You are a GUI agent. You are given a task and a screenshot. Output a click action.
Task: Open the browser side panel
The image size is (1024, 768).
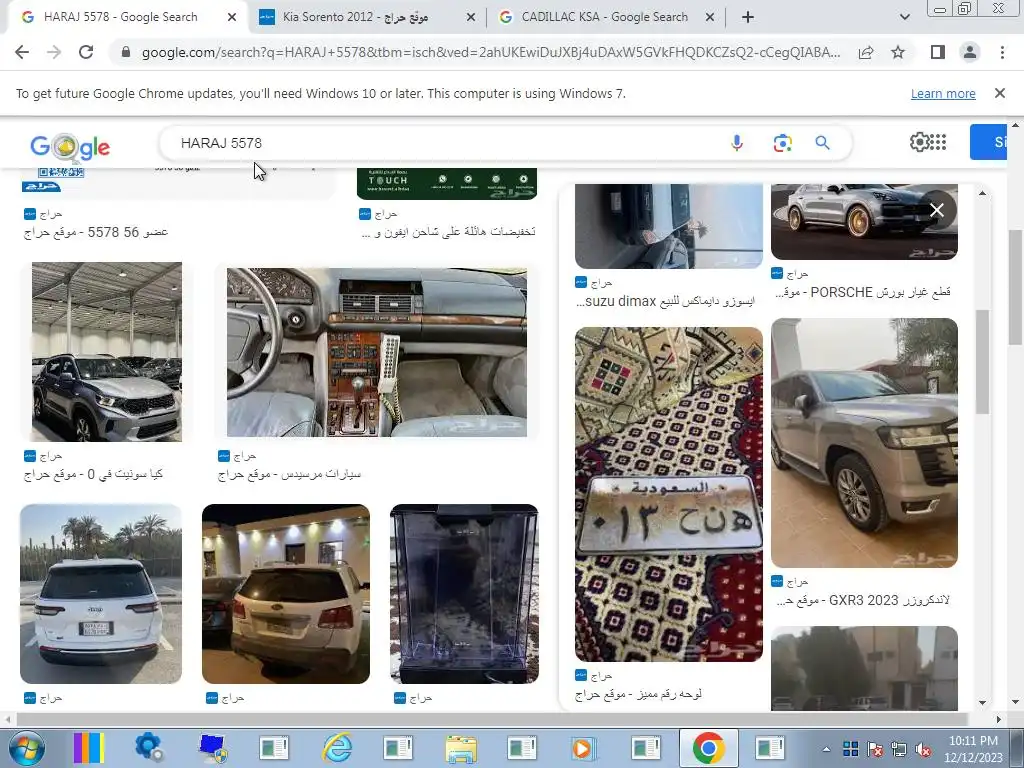click(x=937, y=52)
